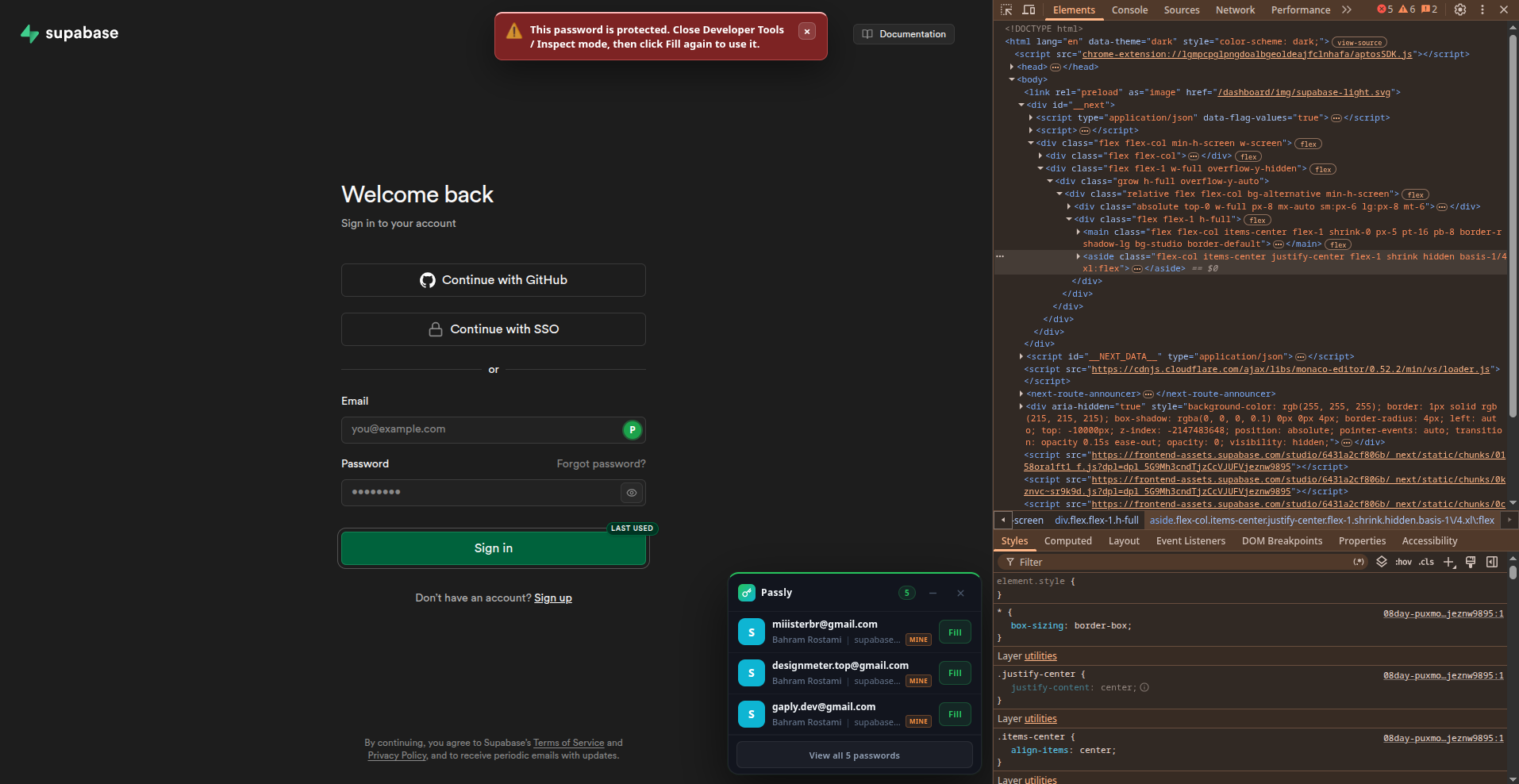The height and width of the screenshot is (784, 1519).
Task: Toggle .cls element classes panel
Action: coord(1427,562)
